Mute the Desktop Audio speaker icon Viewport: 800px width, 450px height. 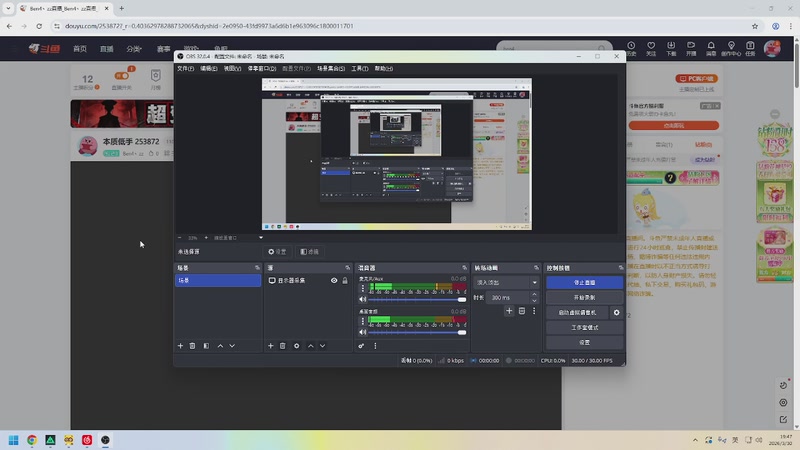[x=362, y=333]
